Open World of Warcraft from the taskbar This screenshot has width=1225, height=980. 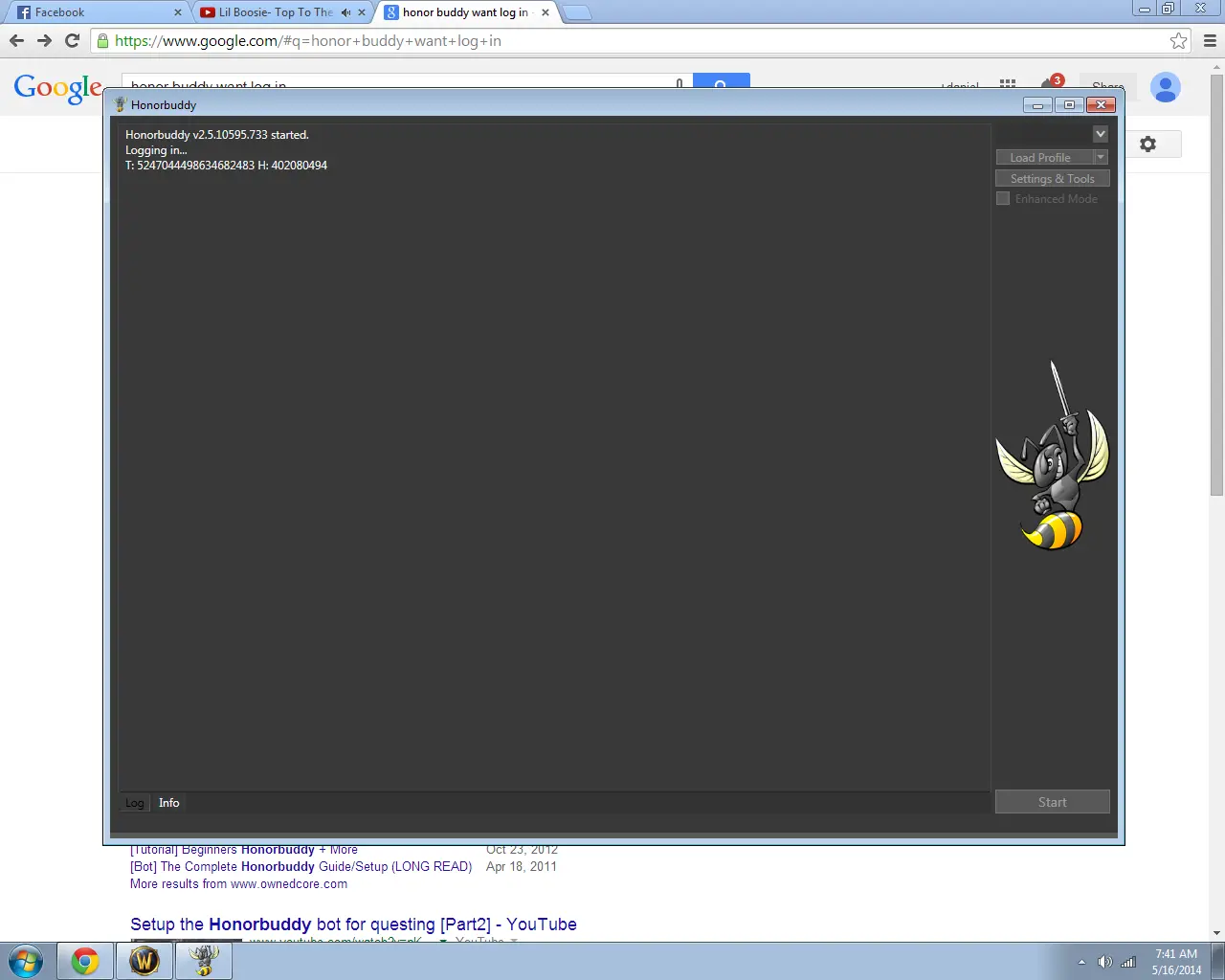(x=145, y=961)
